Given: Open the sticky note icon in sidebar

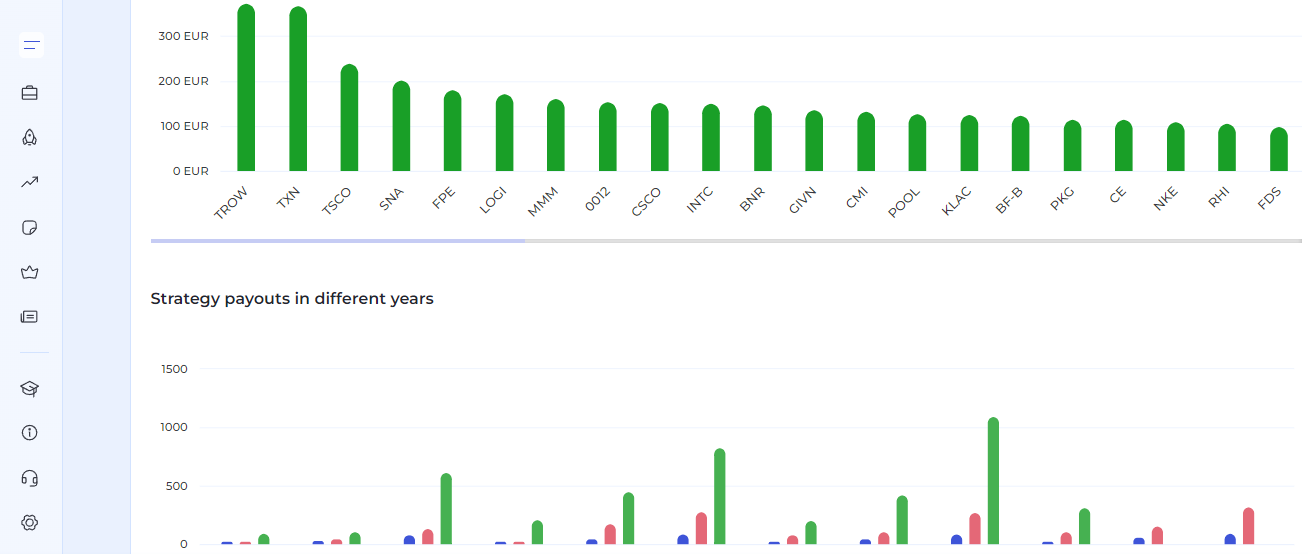Looking at the screenshot, I should [30, 228].
